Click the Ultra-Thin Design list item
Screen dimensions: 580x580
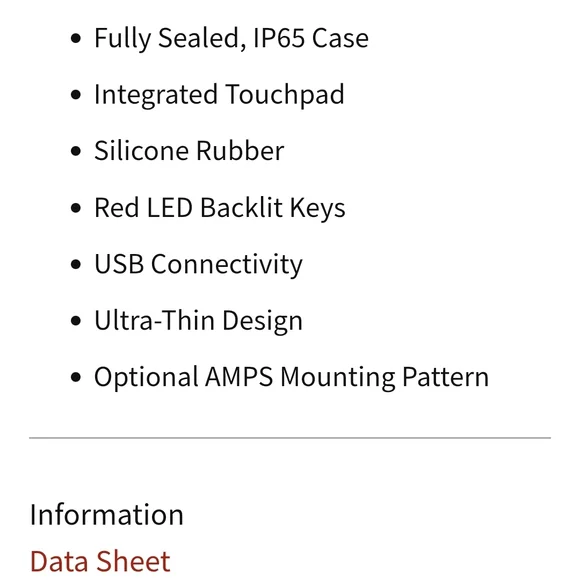pyautogui.click(x=198, y=320)
